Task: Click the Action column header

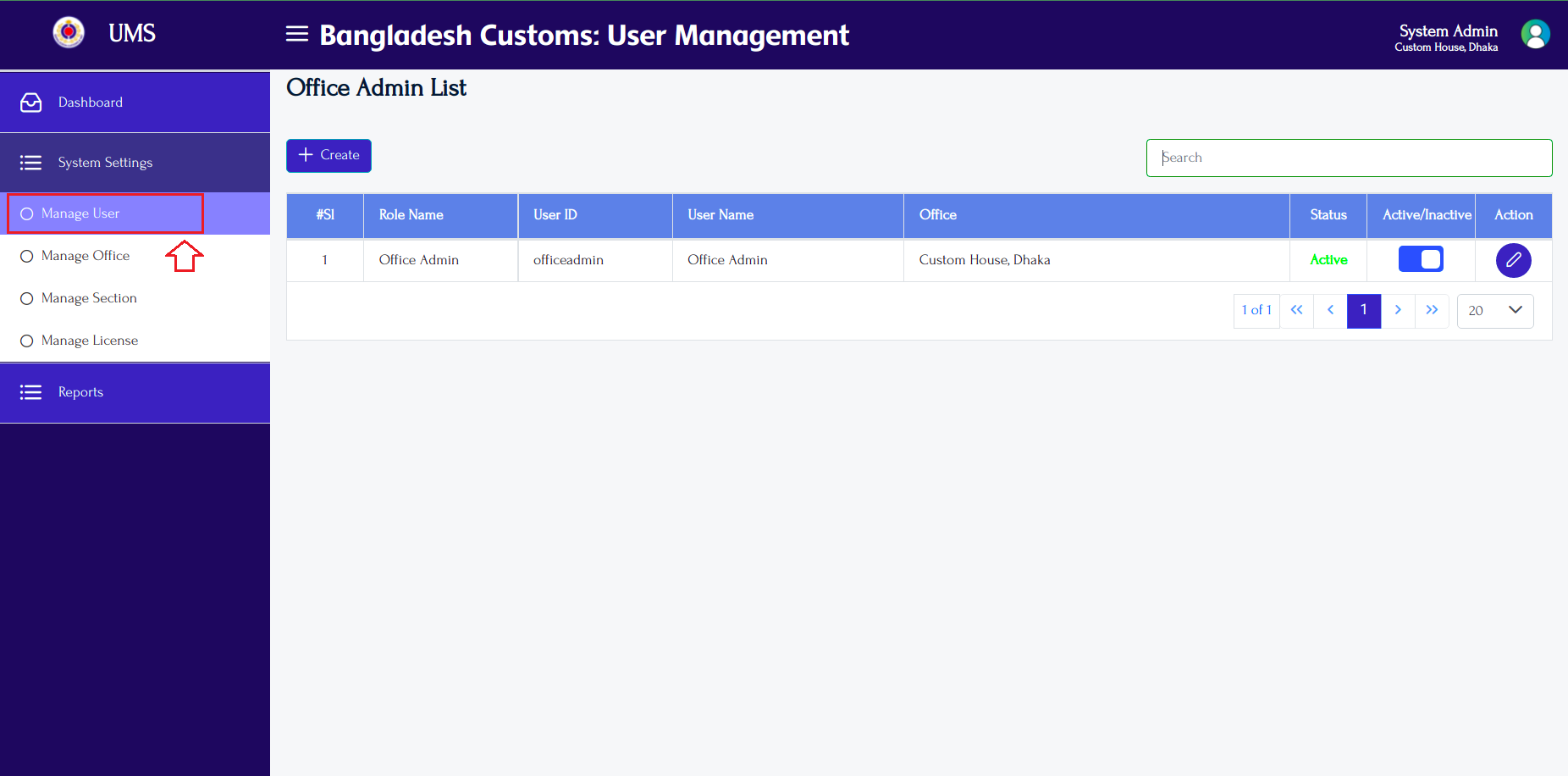Action: [1514, 215]
